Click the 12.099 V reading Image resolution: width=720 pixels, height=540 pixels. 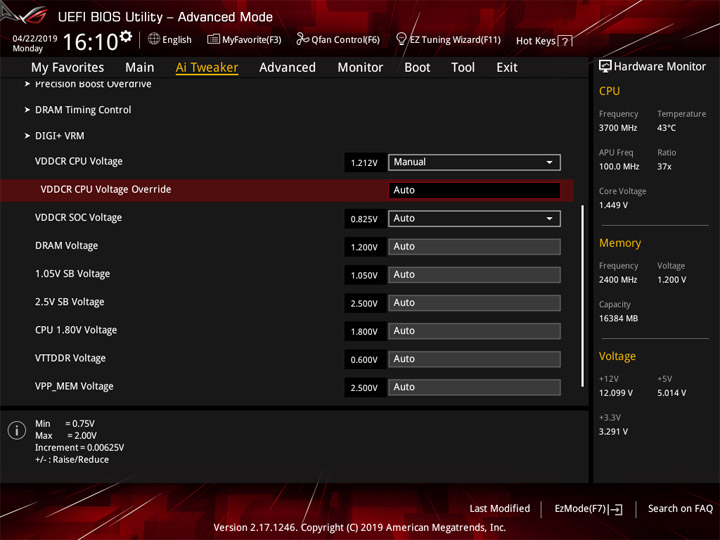[x=616, y=393]
